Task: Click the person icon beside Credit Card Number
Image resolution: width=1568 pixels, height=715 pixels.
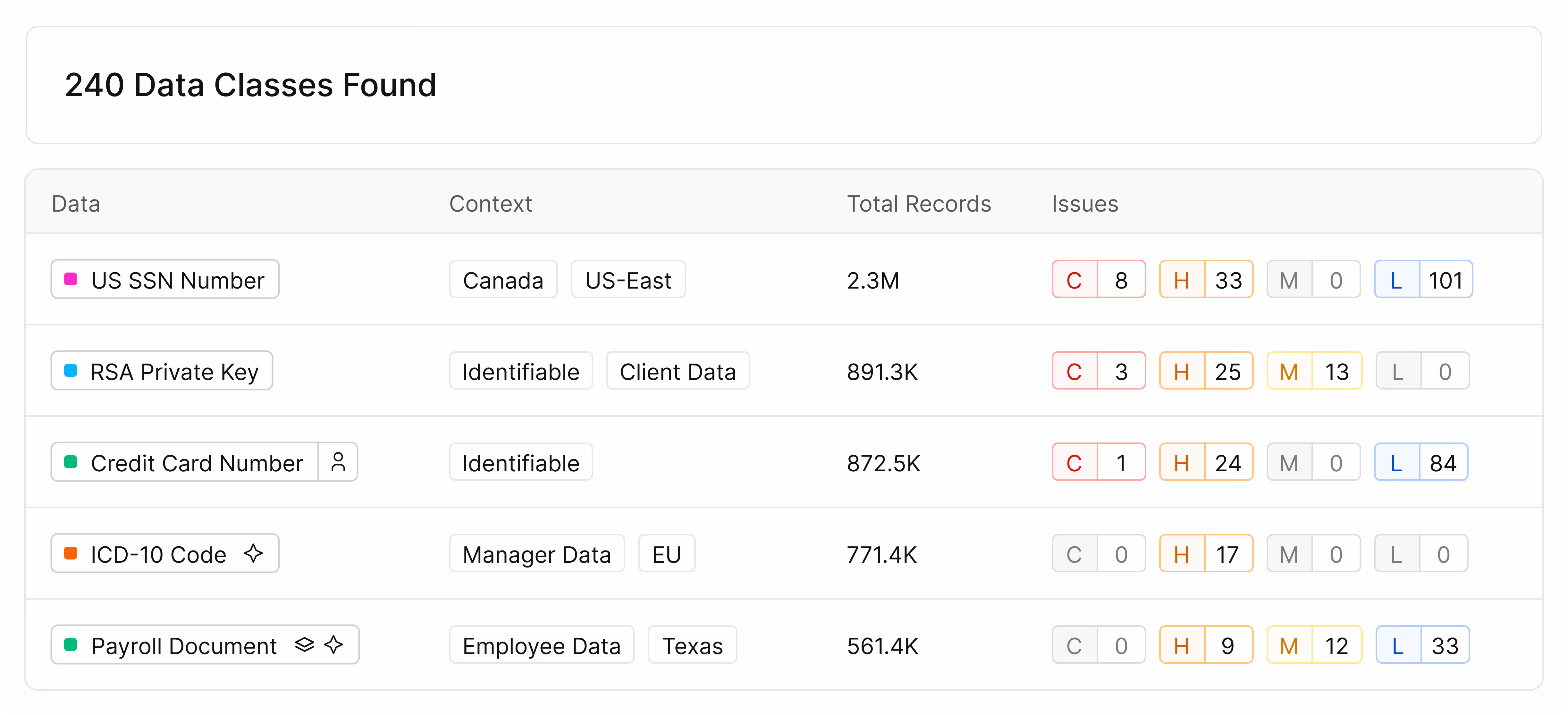Action: click(x=338, y=462)
